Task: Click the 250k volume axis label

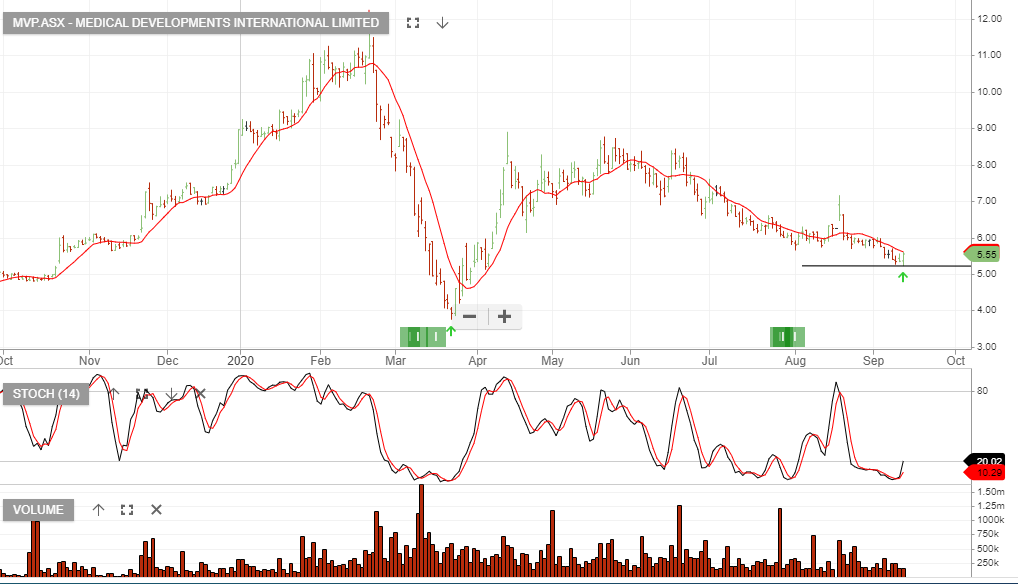Action: tap(988, 563)
